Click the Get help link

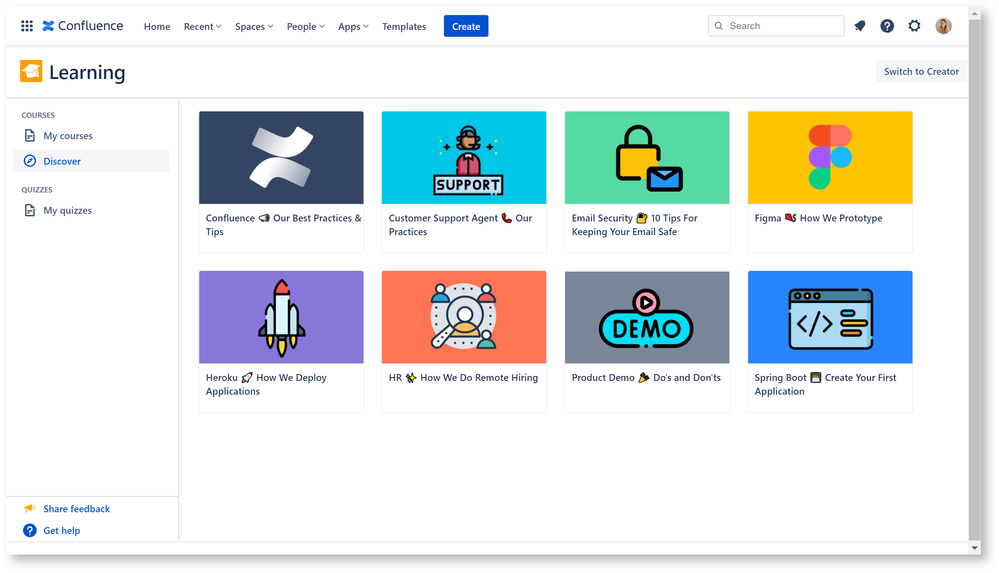[x=62, y=530]
